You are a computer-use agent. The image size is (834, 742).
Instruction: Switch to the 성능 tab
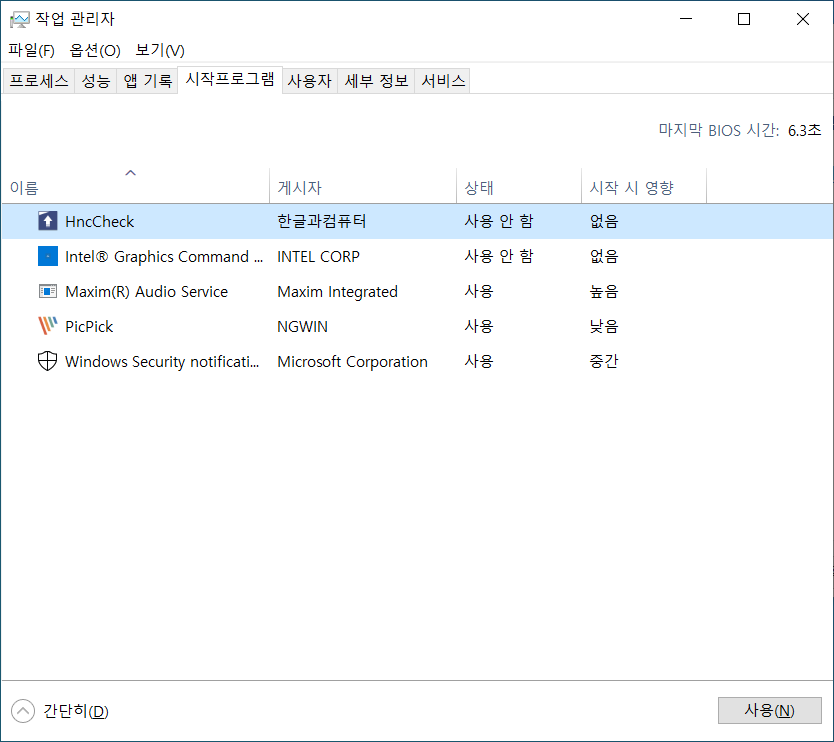point(96,81)
